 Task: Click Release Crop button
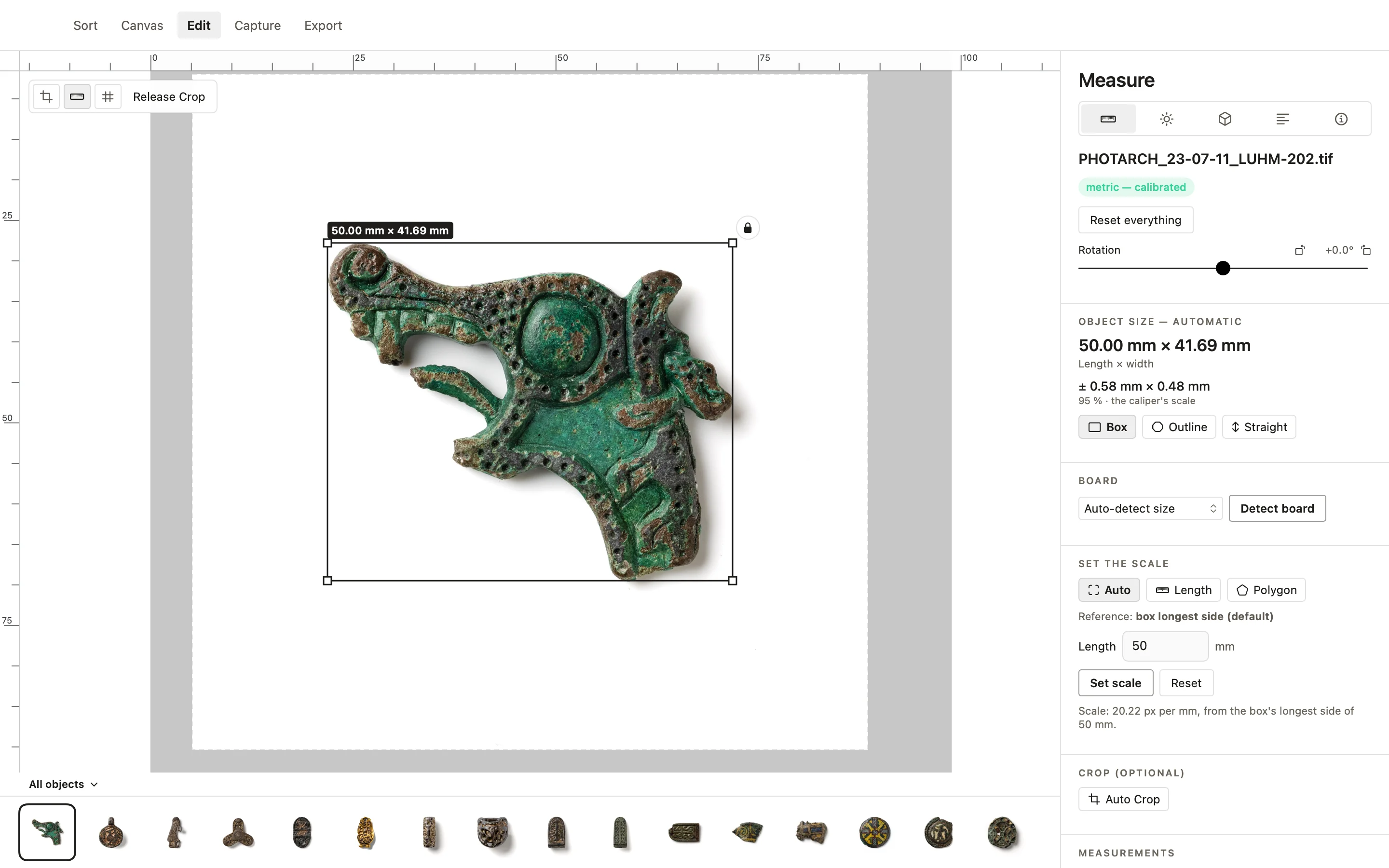click(x=169, y=96)
